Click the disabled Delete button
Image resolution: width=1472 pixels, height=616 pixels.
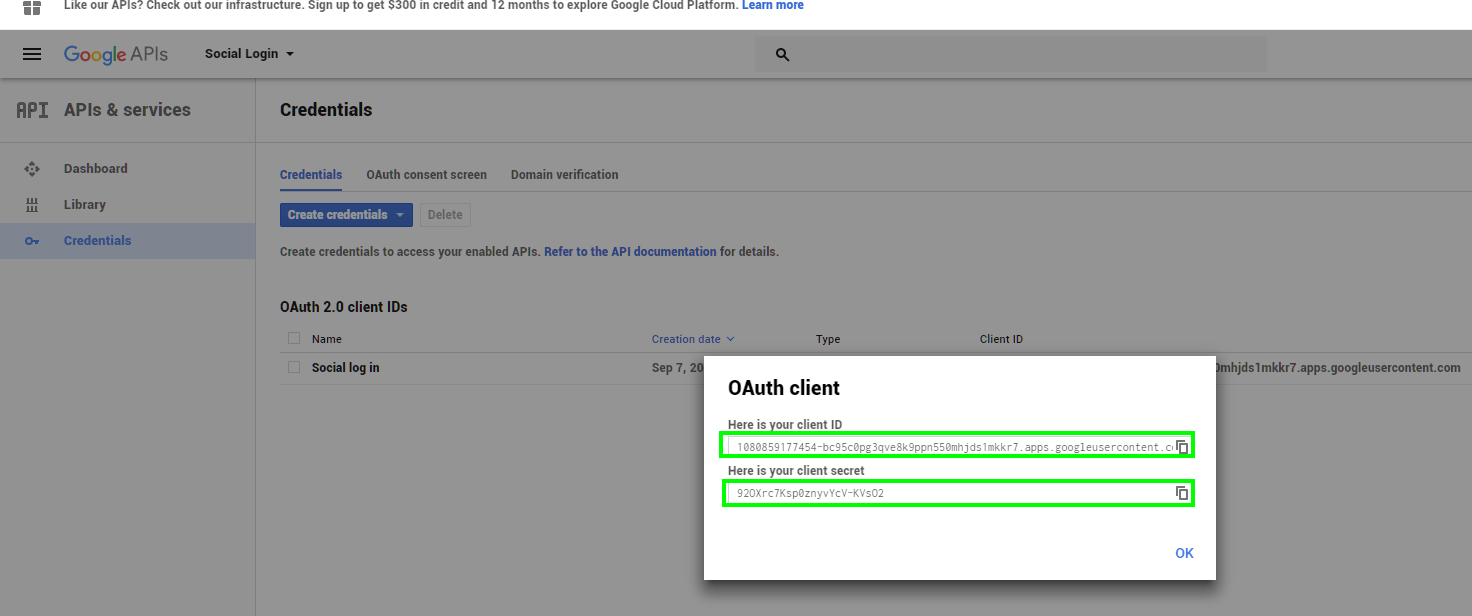pos(445,215)
